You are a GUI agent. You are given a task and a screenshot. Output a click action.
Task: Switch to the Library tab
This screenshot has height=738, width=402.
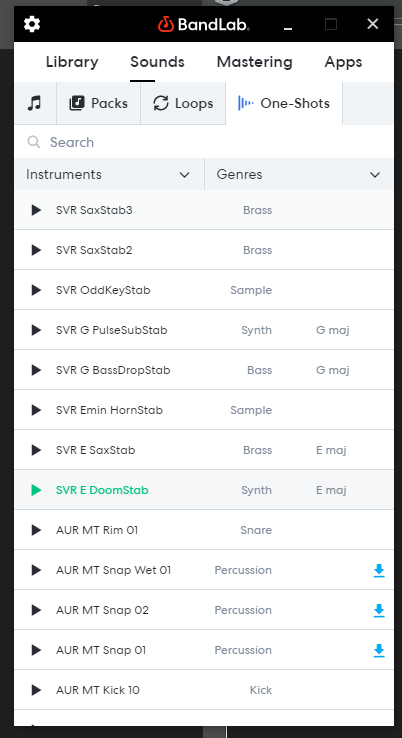pos(72,62)
